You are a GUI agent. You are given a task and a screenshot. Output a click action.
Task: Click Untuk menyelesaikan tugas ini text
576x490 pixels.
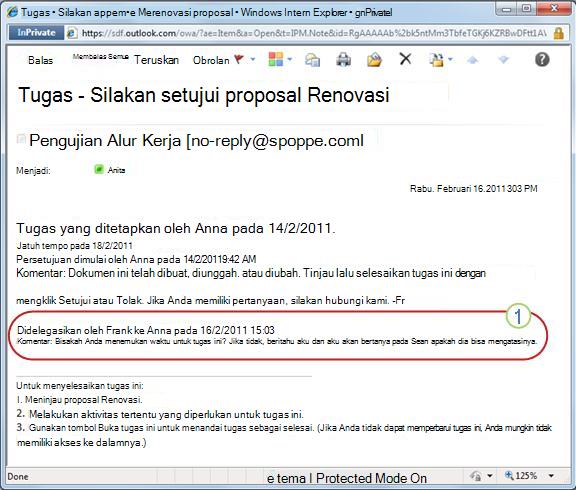80,386
